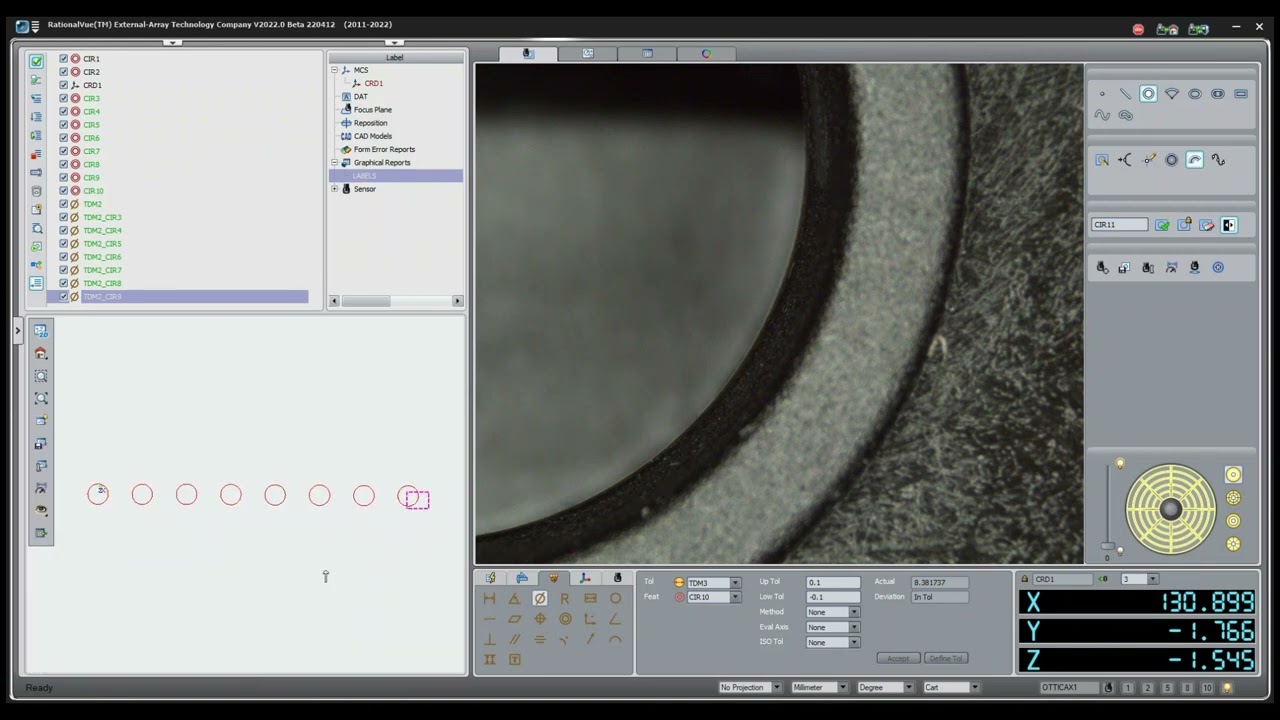The image size is (1280, 720).
Task: Choose the full-circle edge detection tool
Action: 1172,160
